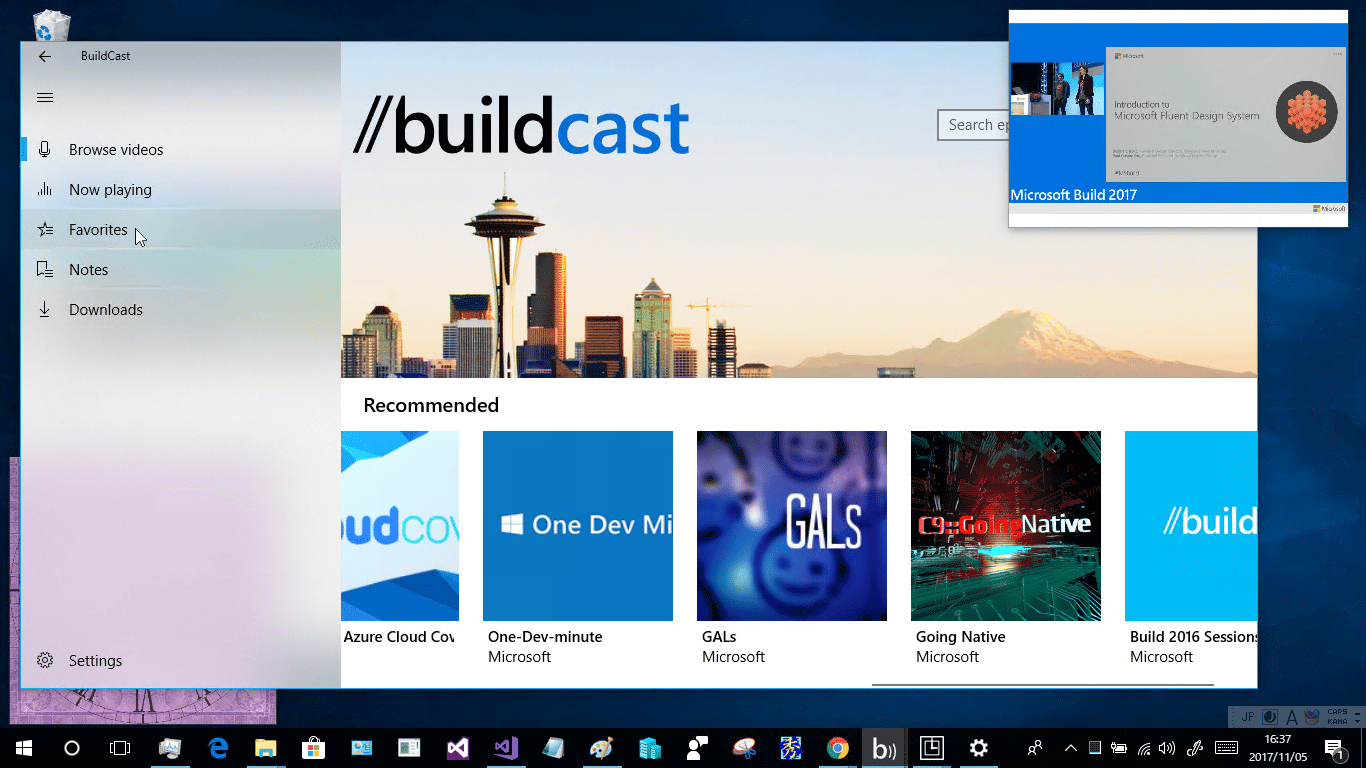
Task: Open Settings gear on taskbar
Action: (979, 748)
